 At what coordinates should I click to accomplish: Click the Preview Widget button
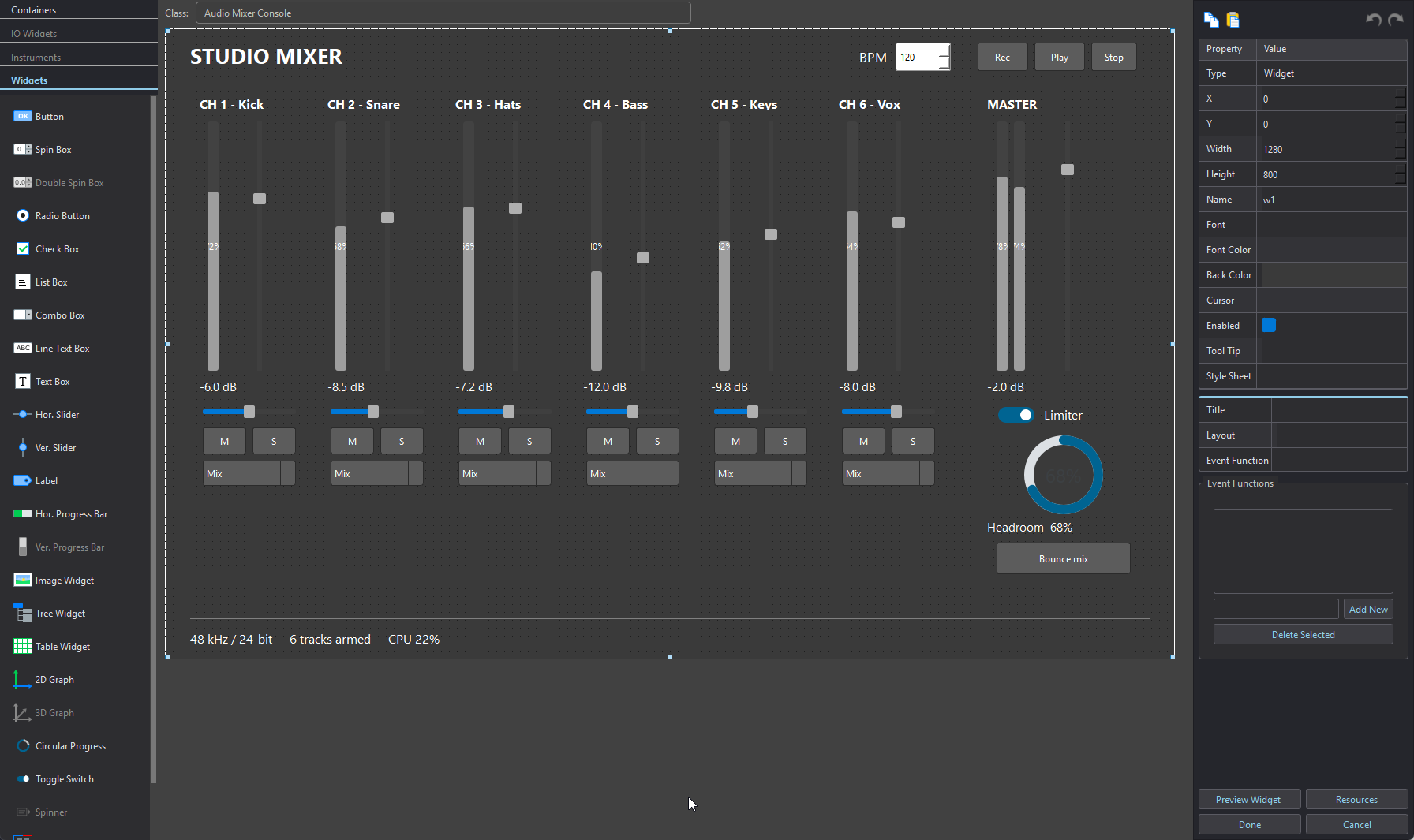pos(1248,799)
